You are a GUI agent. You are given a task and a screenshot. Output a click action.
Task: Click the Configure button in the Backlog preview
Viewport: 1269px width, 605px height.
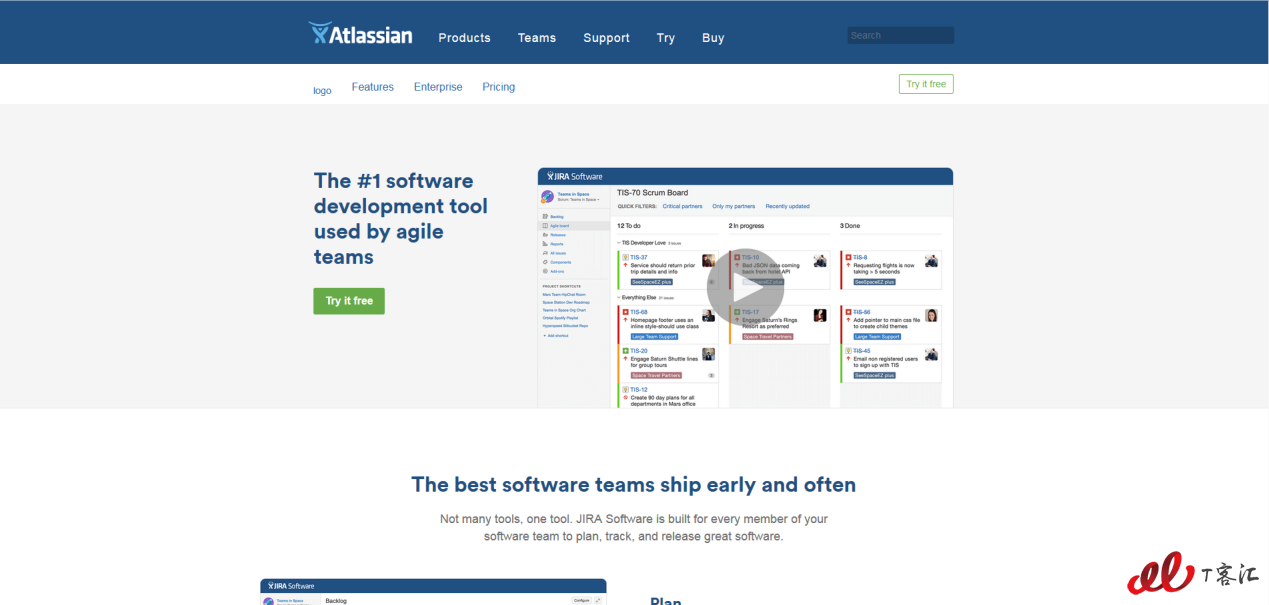[x=582, y=601]
